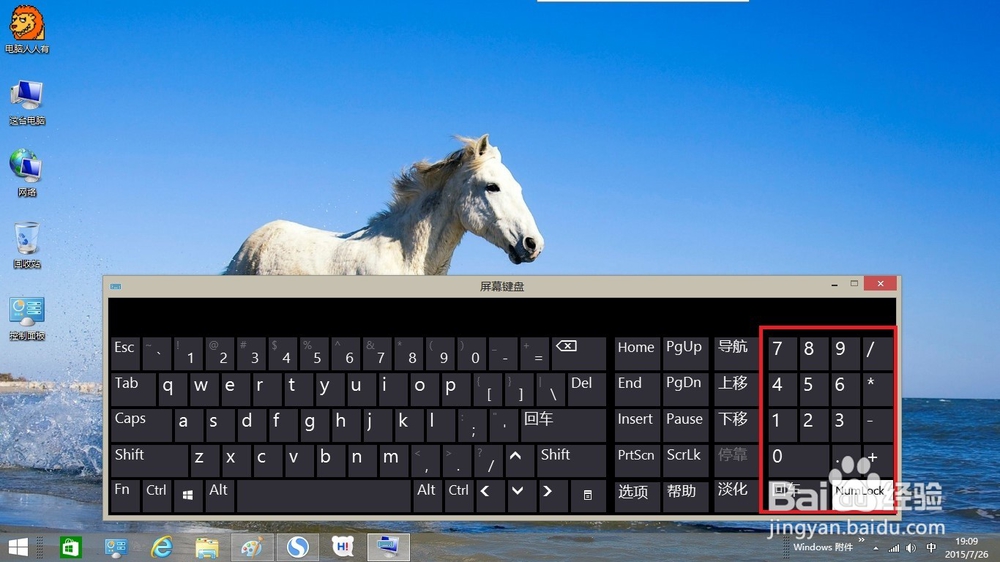Tap the down arrow key
Image resolution: width=1000 pixels, height=562 pixels.
(521, 496)
